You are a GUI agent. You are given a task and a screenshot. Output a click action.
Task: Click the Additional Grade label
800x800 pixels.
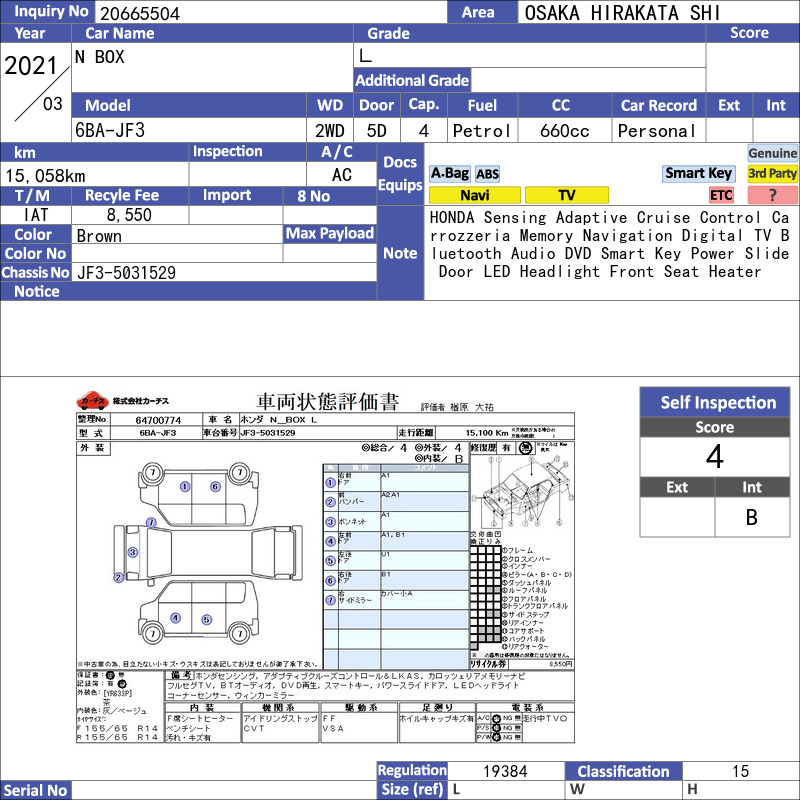click(x=412, y=80)
